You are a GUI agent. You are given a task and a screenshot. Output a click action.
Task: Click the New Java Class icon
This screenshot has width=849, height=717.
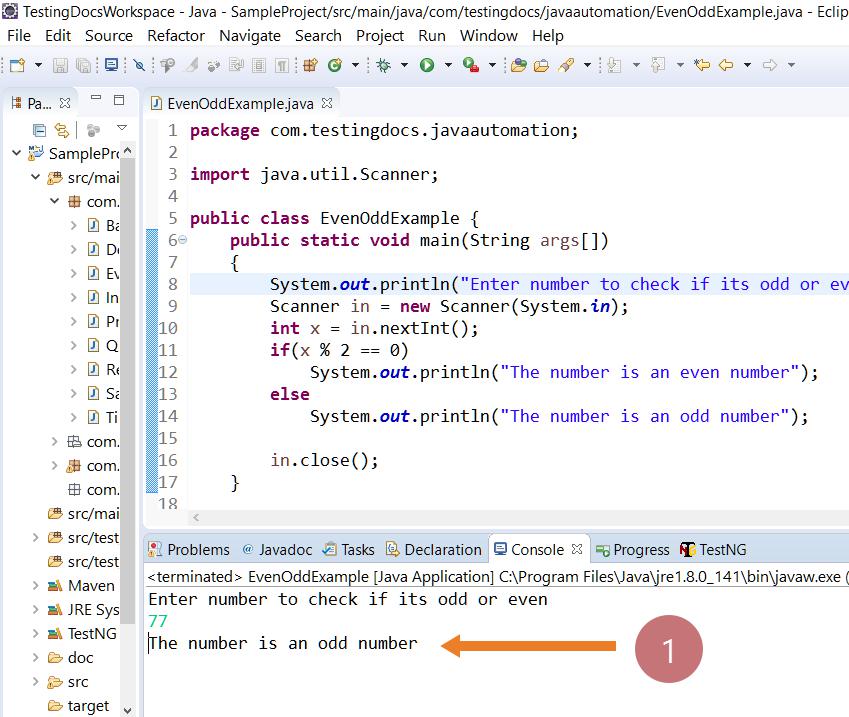[x=335, y=66]
